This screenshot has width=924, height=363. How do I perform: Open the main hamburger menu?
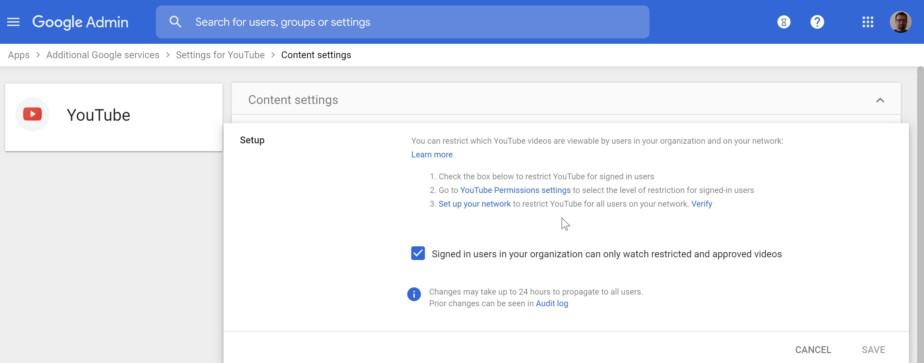pos(13,22)
